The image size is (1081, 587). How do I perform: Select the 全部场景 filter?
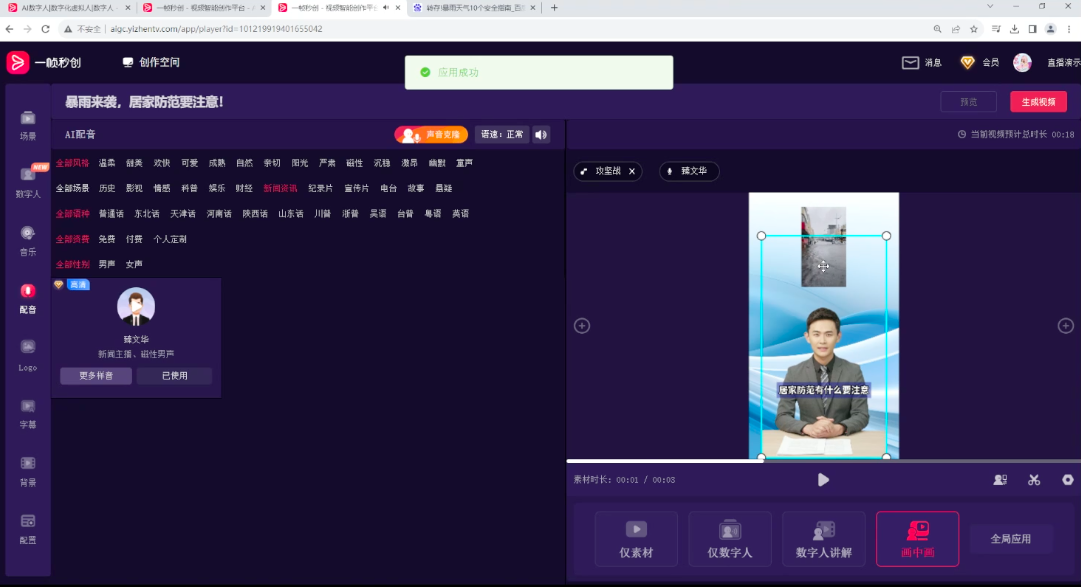pyautogui.click(x=72, y=188)
